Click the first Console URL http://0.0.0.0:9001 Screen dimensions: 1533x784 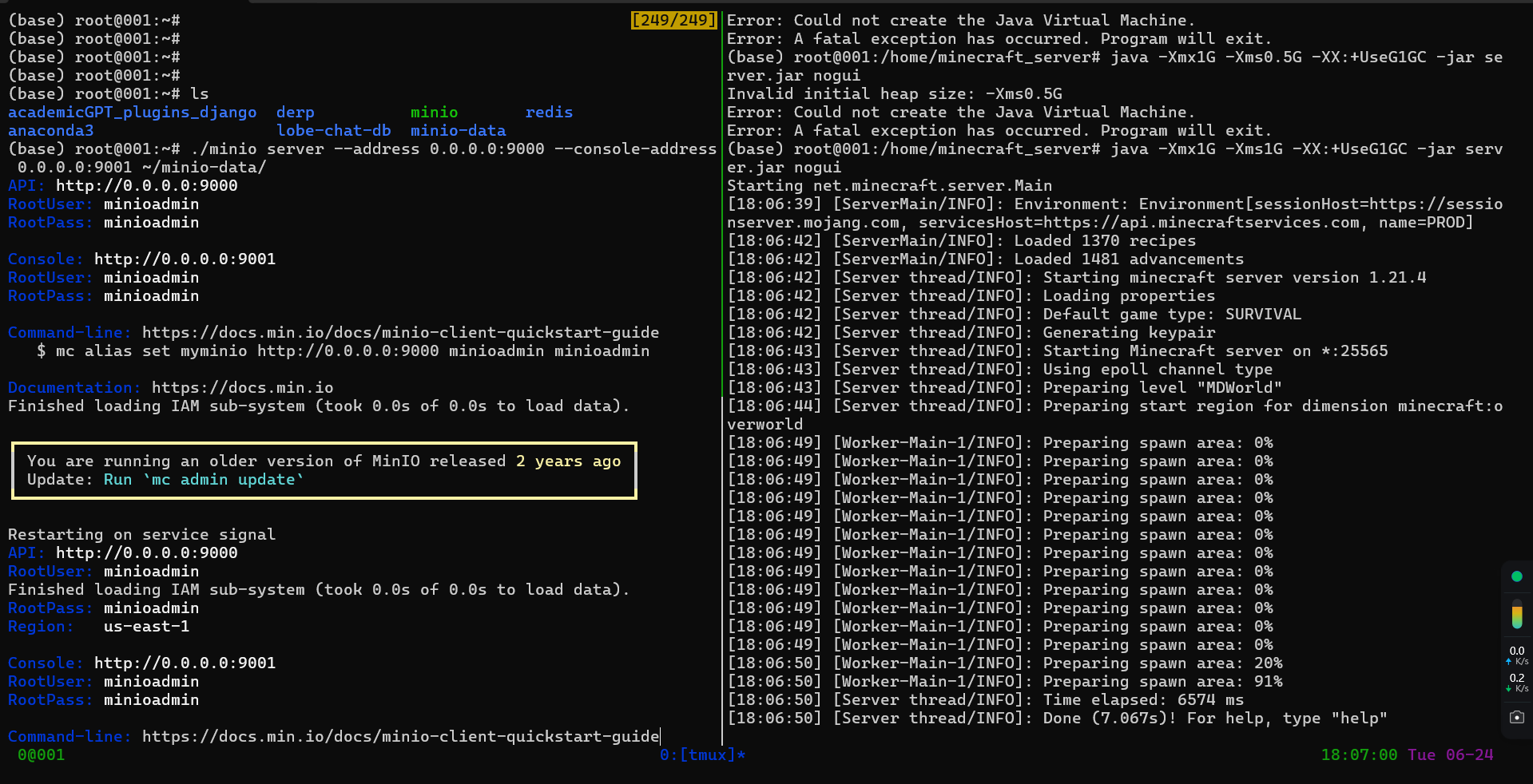coord(185,259)
